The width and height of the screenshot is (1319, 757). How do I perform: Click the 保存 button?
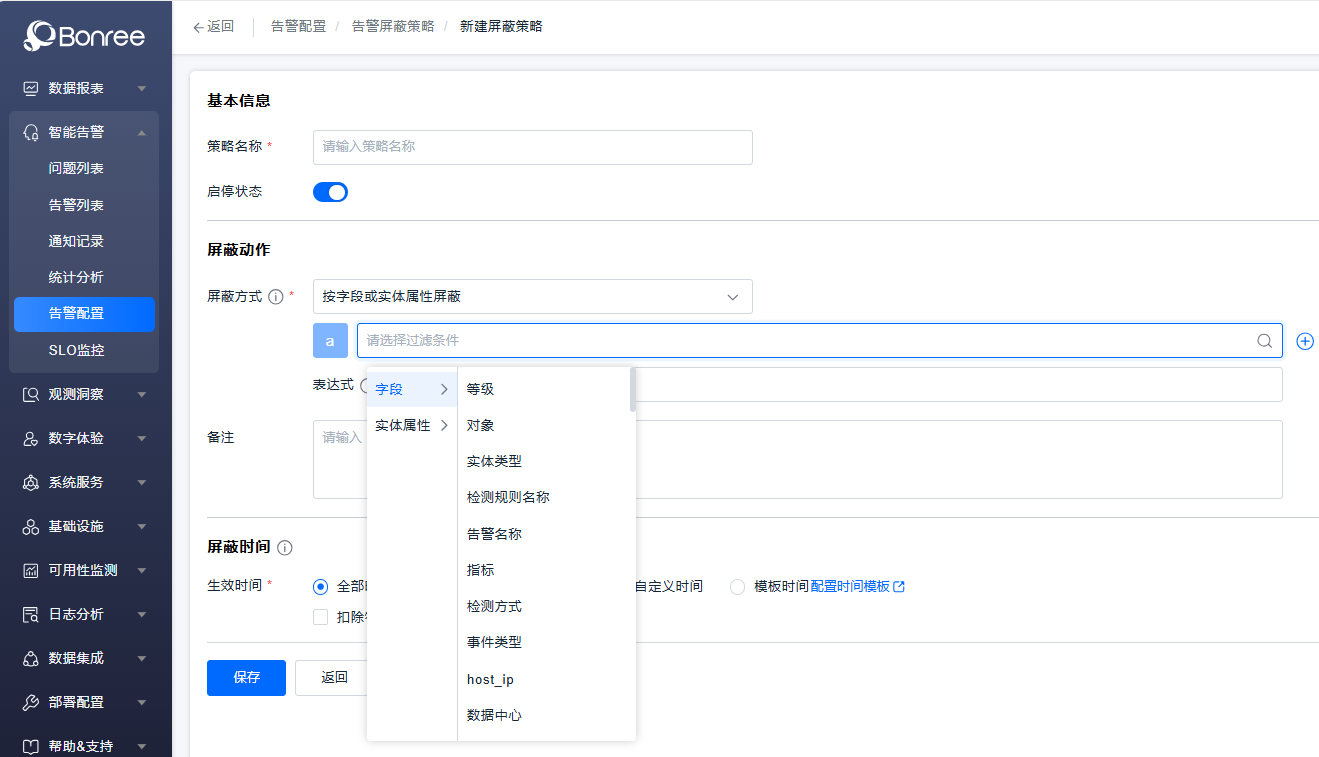pyautogui.click(x=246, y=677)
